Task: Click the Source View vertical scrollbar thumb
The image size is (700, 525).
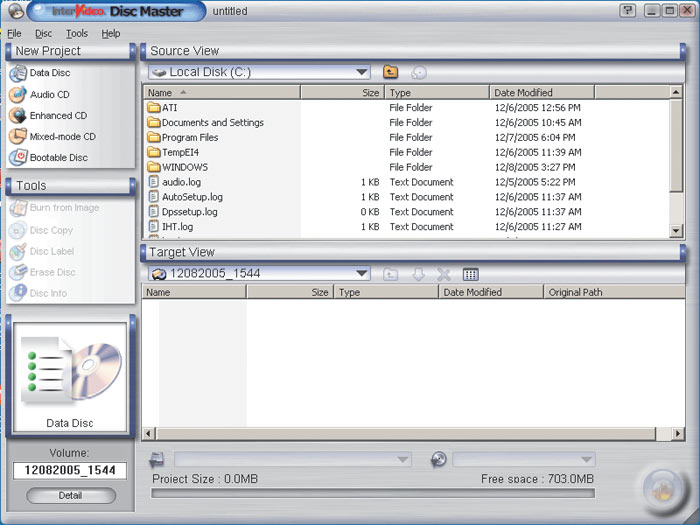Action: click(676, 146)
